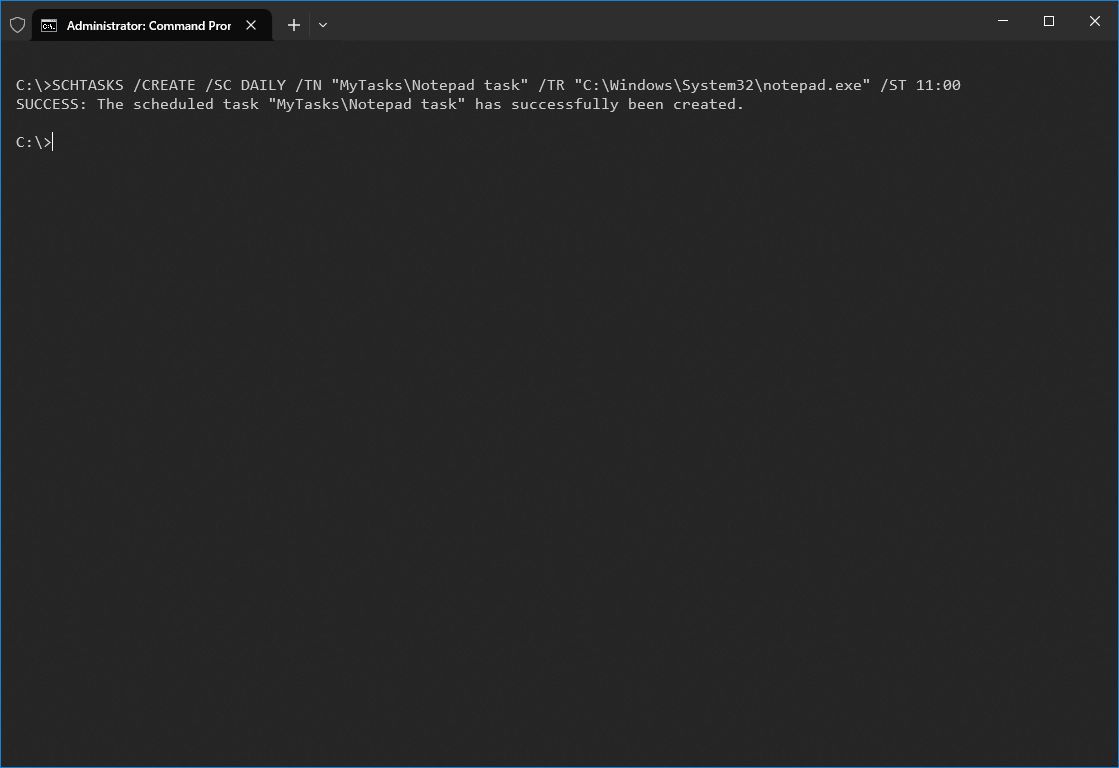
Task: Open the new tab dropdown chevron
Action: [x=322, y=24]
